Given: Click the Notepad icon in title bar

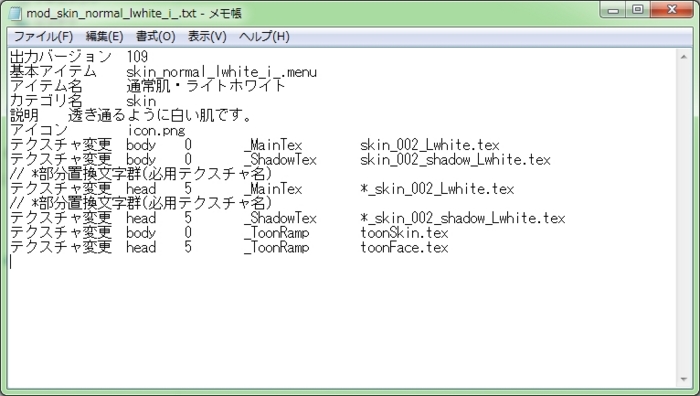Looking at the screenshot, I should tap(15, 13).
